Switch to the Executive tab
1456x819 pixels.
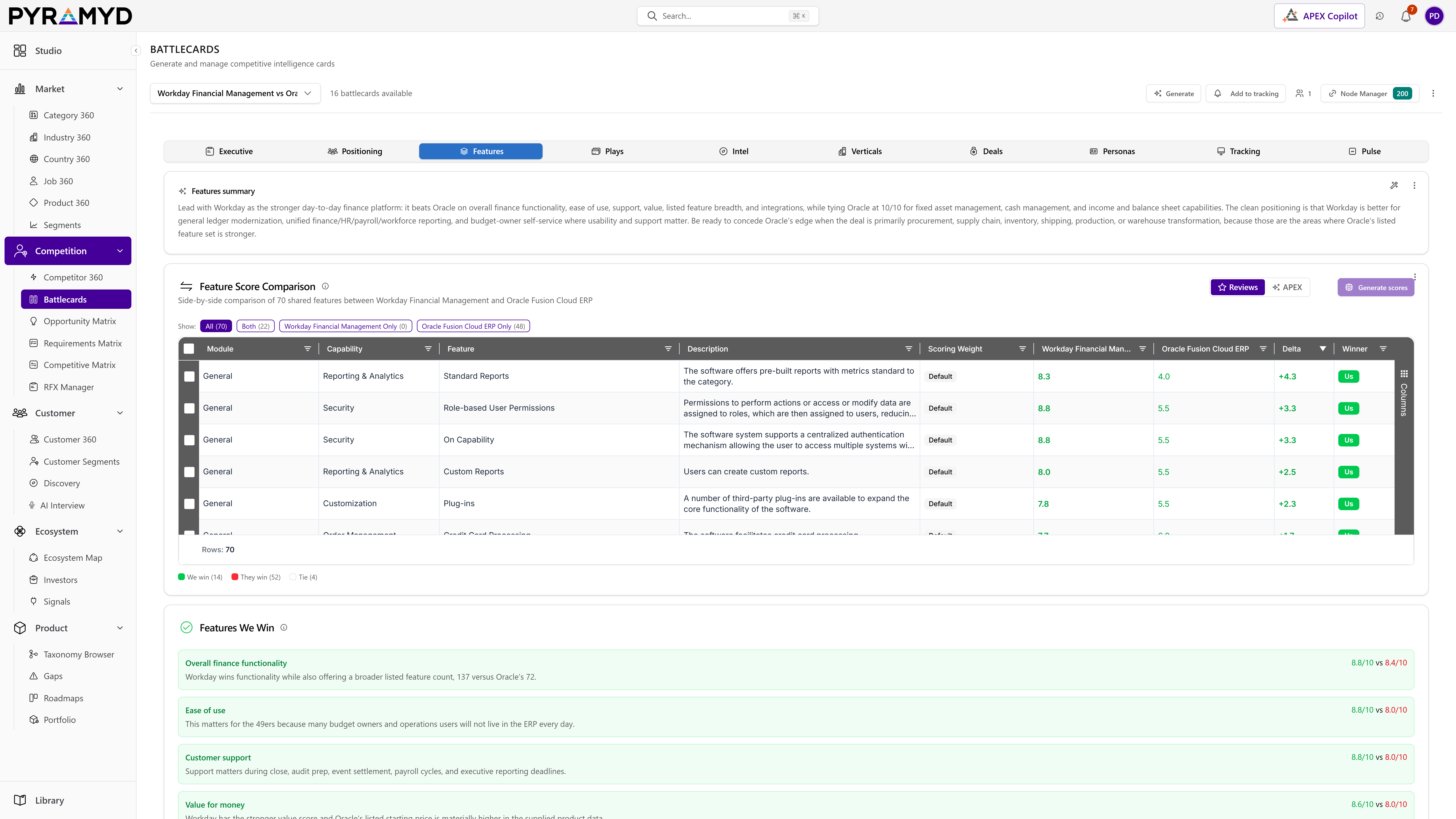coord(229,151)
